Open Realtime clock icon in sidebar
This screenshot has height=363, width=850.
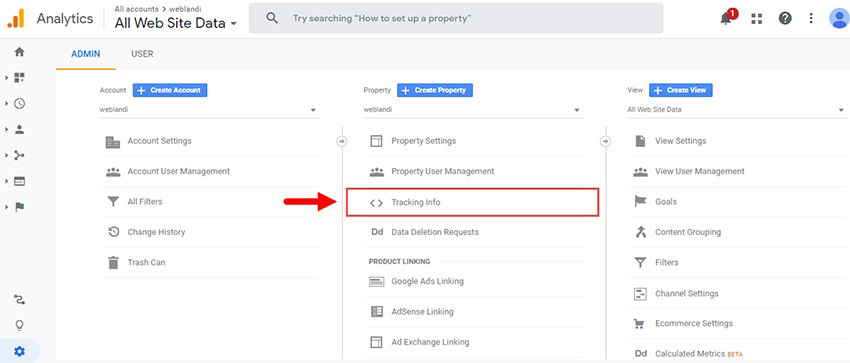tap(20, 103)
